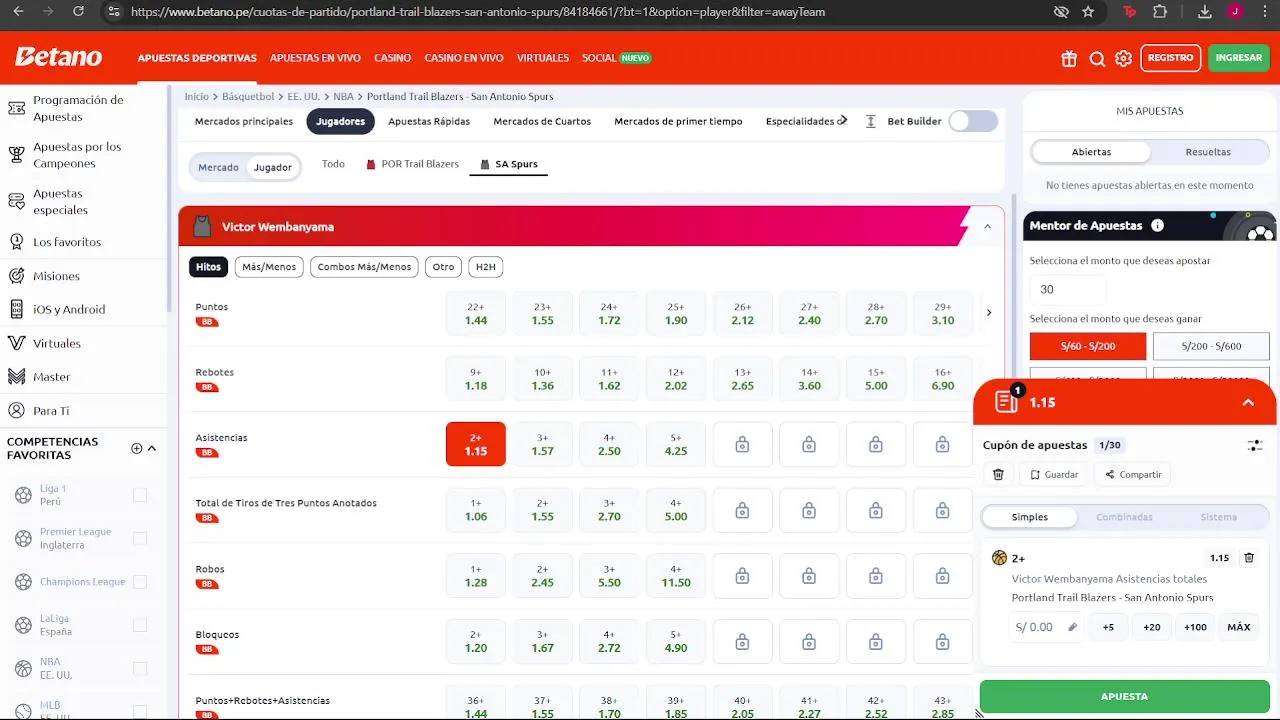This screenshot has height=720, width=1280.
Task: Click Guardar in the bet coupon
Action: [1054, 475]
